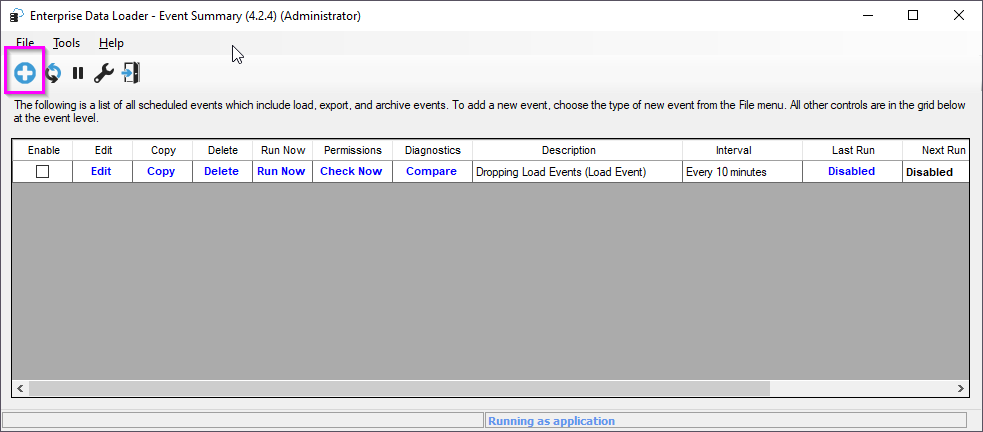The image size is (983, 432).
Task: Click the horizontal scrollbar right arrow
Action: pos(960,388)
